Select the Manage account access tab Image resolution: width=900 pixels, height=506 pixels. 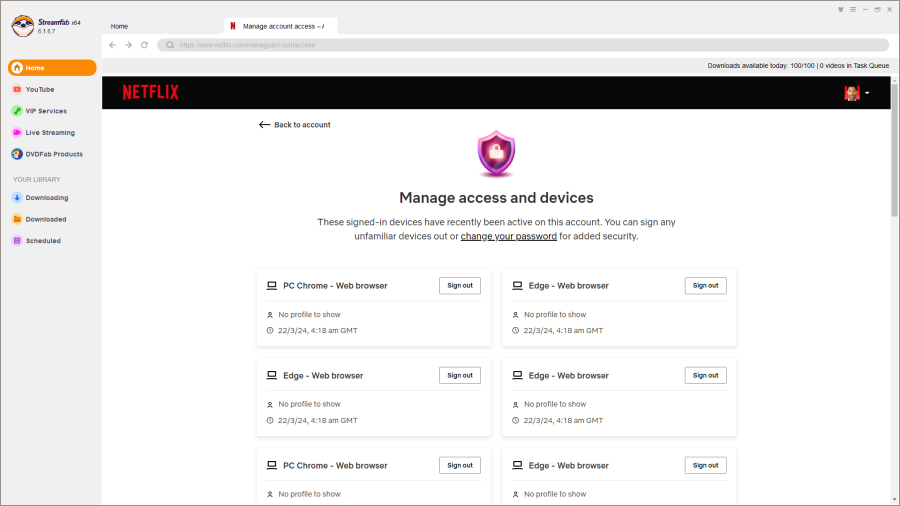coord(280,26)
